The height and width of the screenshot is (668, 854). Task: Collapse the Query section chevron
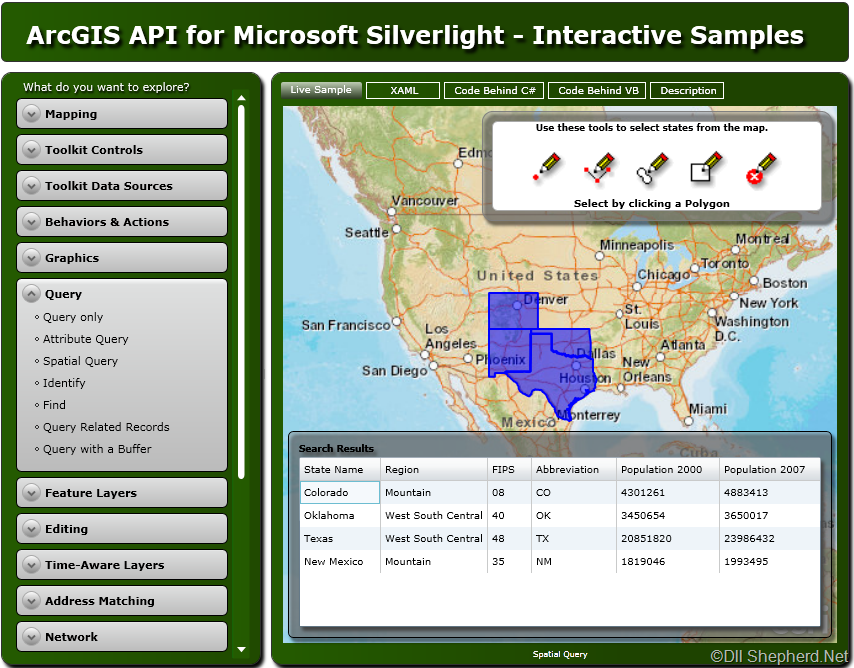[x=32, y=294]
